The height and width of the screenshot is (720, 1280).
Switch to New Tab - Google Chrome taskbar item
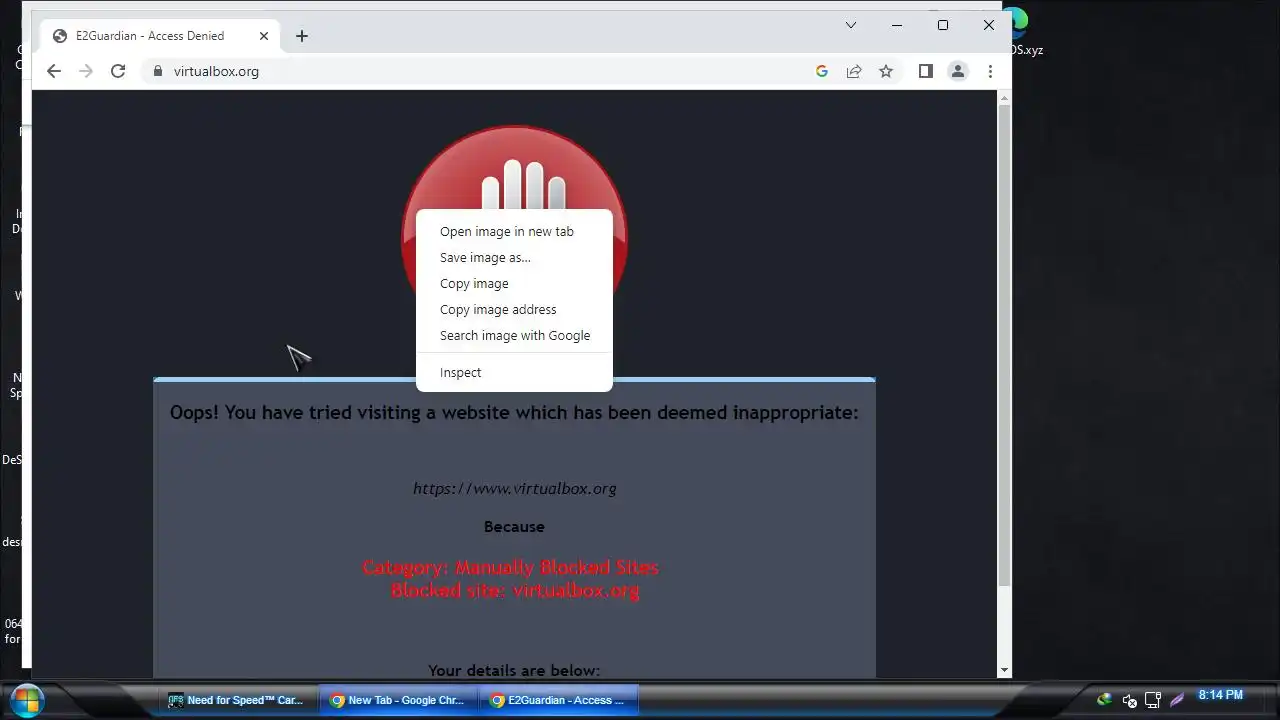click(398, 700)
